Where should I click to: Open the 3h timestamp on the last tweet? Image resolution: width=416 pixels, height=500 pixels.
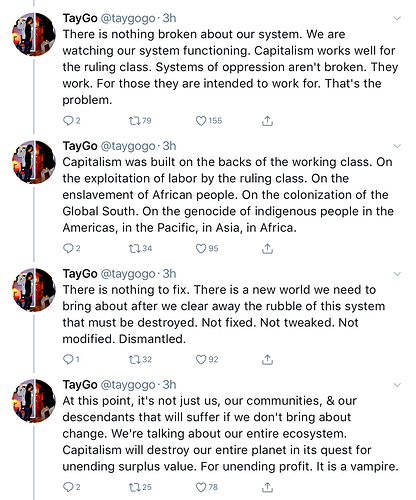169,385
